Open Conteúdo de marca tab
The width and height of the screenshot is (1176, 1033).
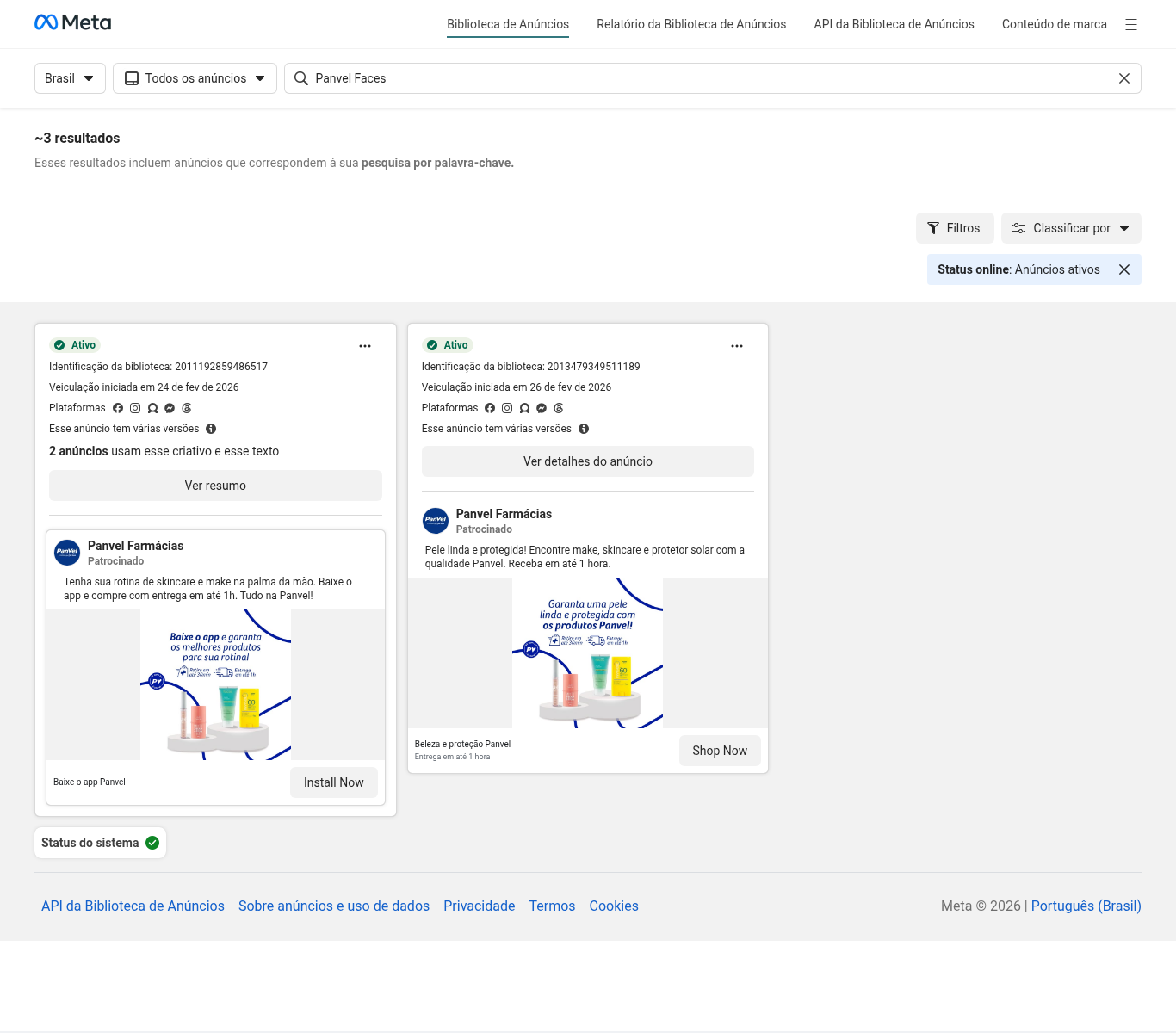pos(1055,24)
